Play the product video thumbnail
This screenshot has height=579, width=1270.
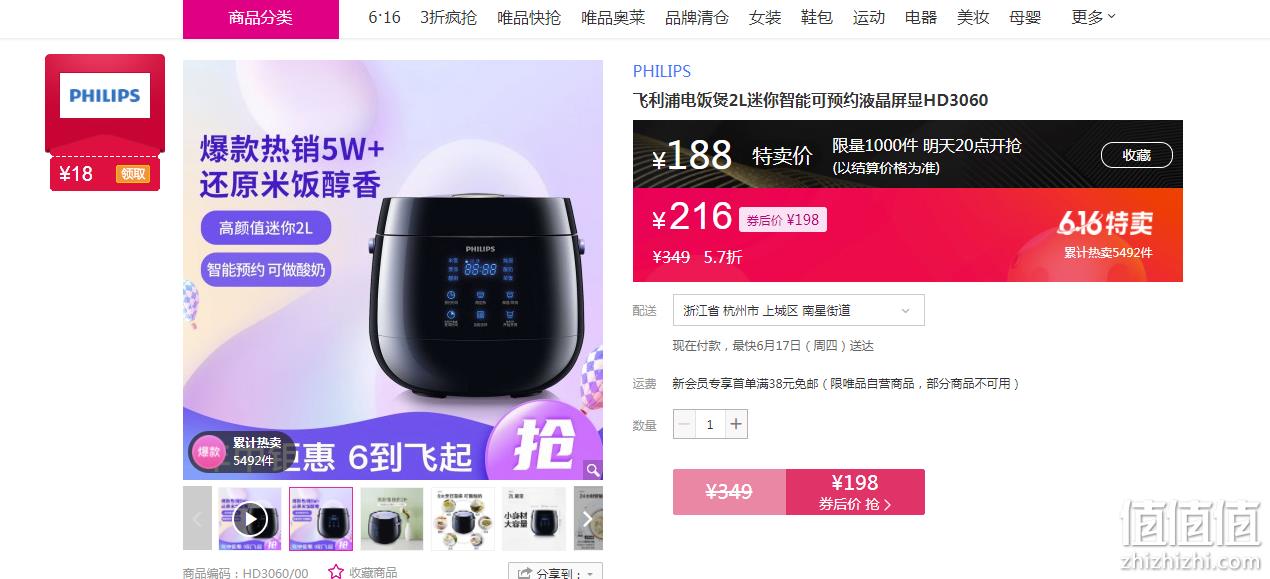pyautogui.click(x=250, y=519)
